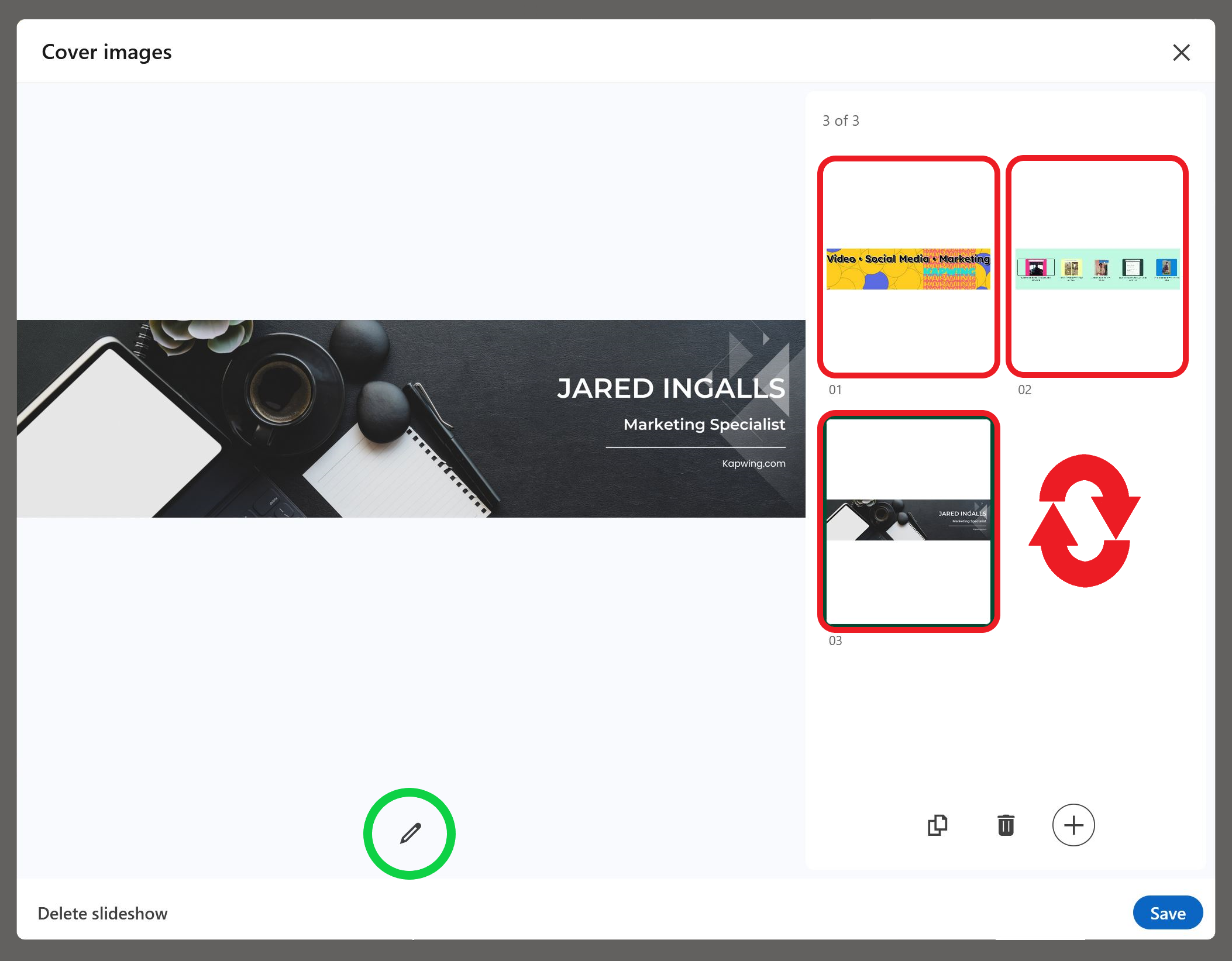1232x961 pixels.
Task: Click the close dialog X button
Action: tap(1182, 53)
